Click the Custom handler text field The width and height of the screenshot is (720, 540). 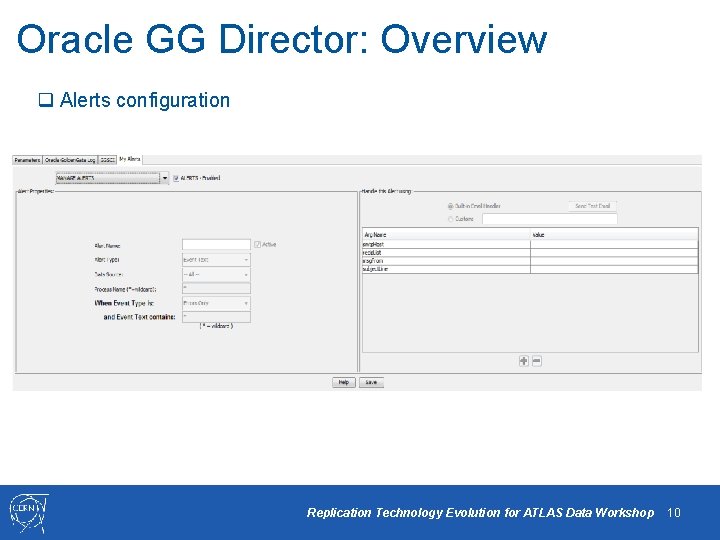point(550,219)
